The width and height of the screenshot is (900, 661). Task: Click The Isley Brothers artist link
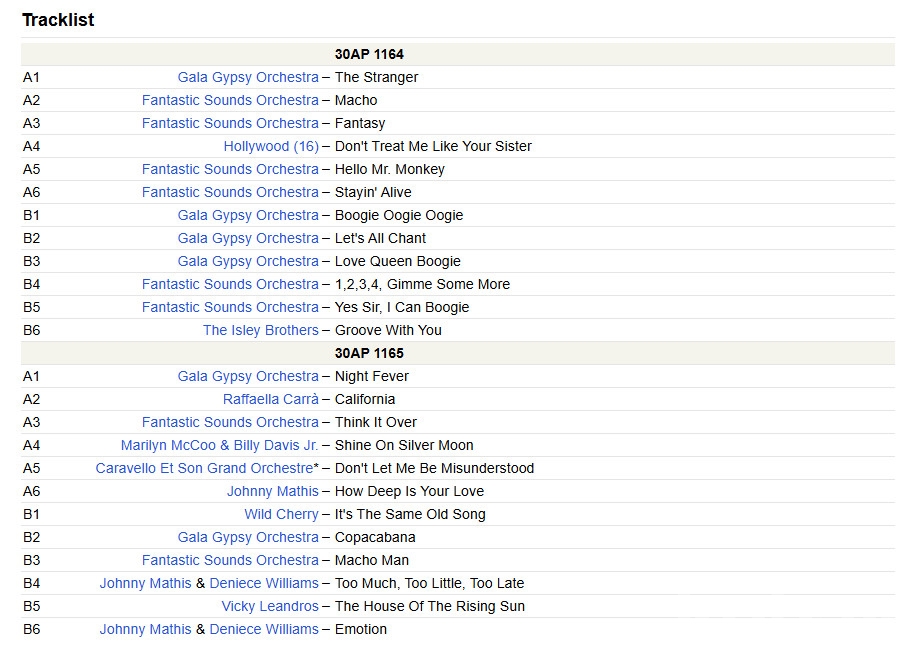260,330
